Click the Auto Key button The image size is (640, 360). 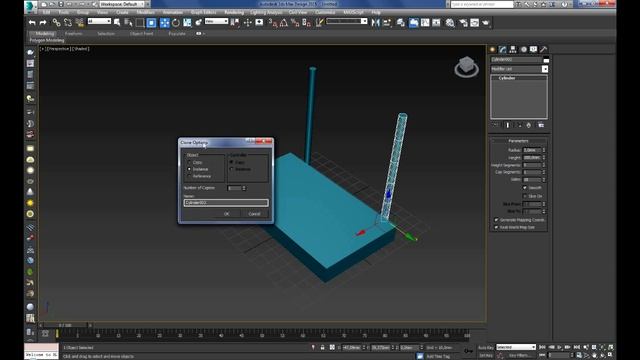pos(486,347)
